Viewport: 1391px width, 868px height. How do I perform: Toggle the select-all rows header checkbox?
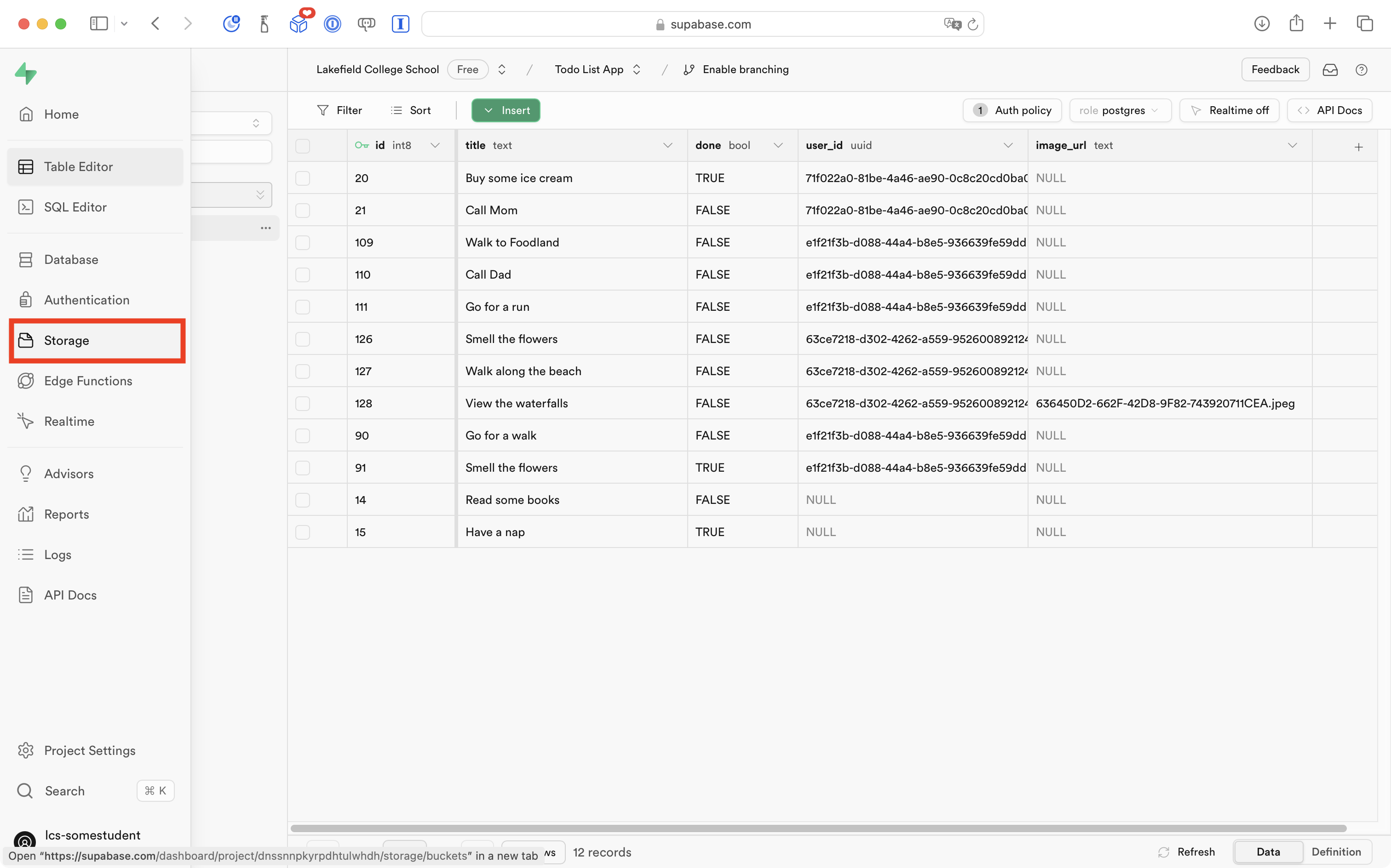click(x=303, y=146)
